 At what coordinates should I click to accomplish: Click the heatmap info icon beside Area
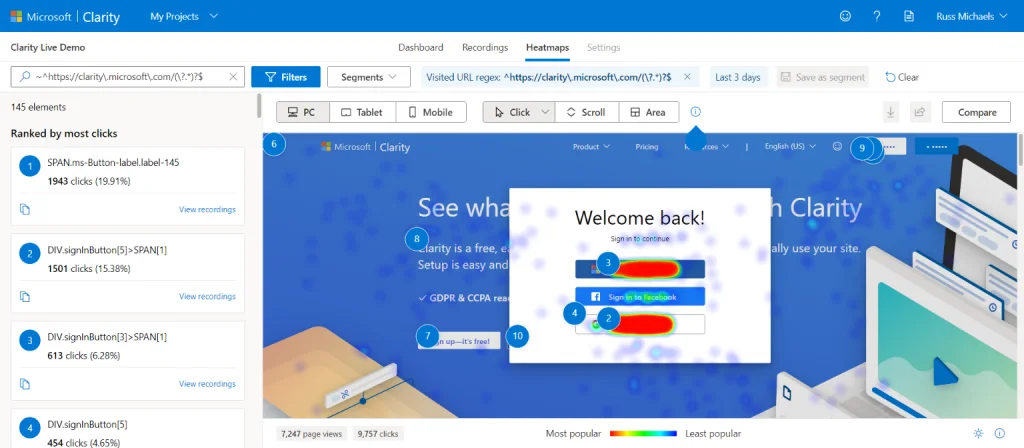click(696, 112)
